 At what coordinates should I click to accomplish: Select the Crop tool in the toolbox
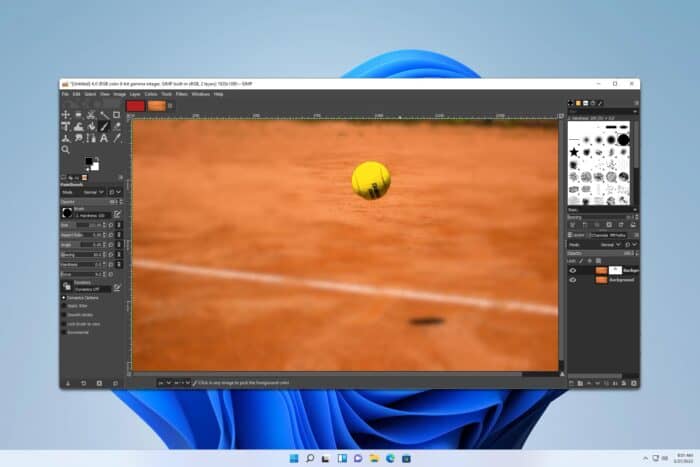pos(117,115)
